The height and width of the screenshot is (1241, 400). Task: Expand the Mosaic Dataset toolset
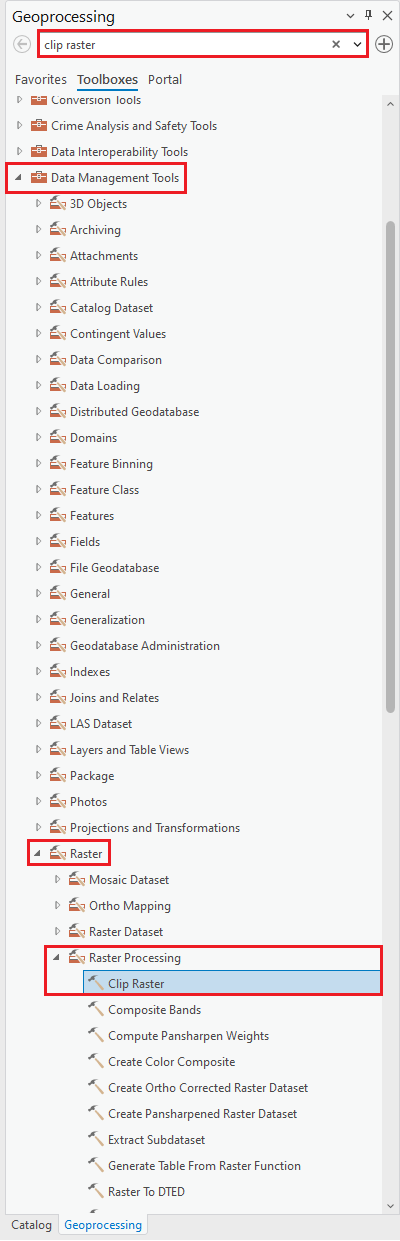57,880
